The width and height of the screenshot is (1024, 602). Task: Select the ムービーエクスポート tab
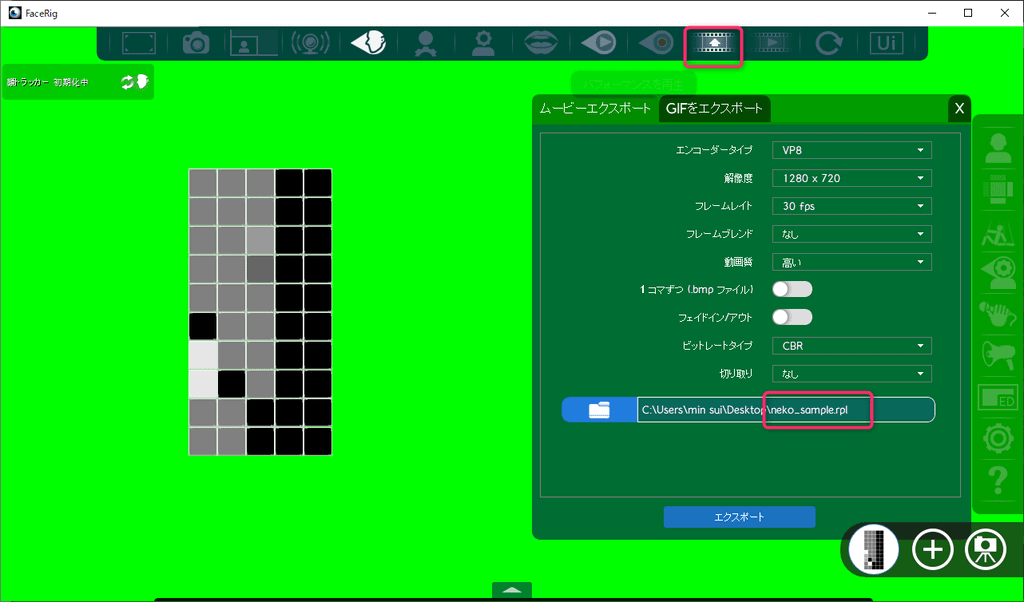tap(595, 108)
